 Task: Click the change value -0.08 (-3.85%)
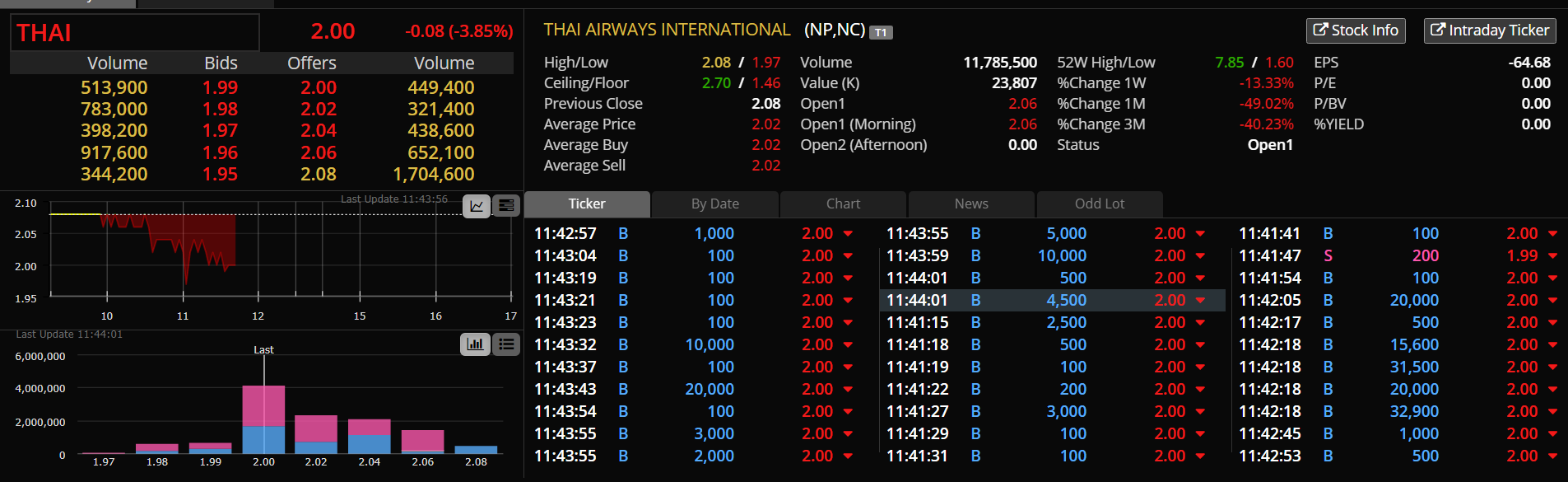click(459, 31)
